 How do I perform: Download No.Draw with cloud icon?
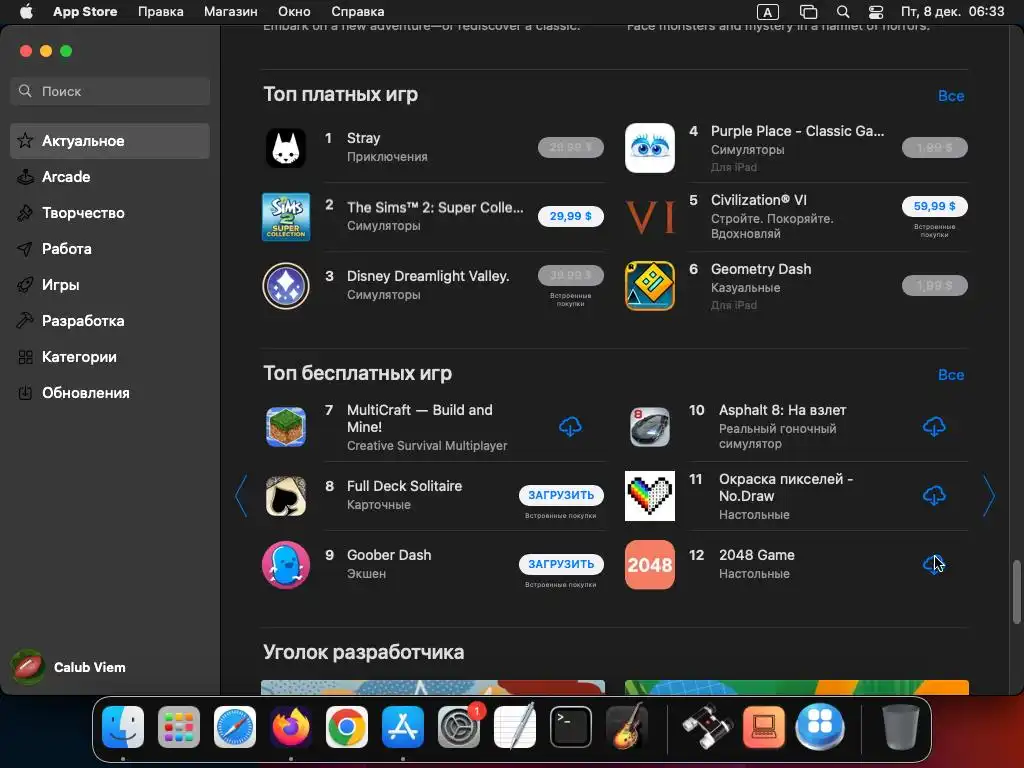tap(934, 496)
